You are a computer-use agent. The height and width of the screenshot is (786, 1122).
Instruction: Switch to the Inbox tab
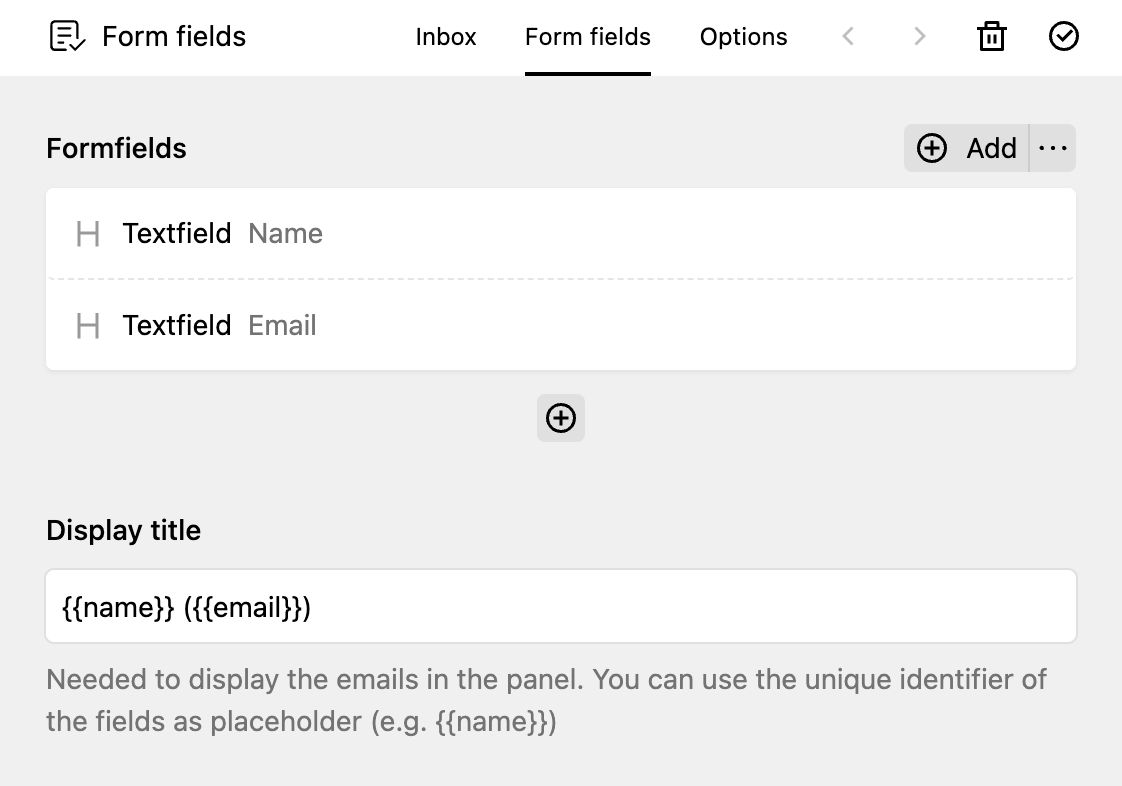tap(446, 36)
